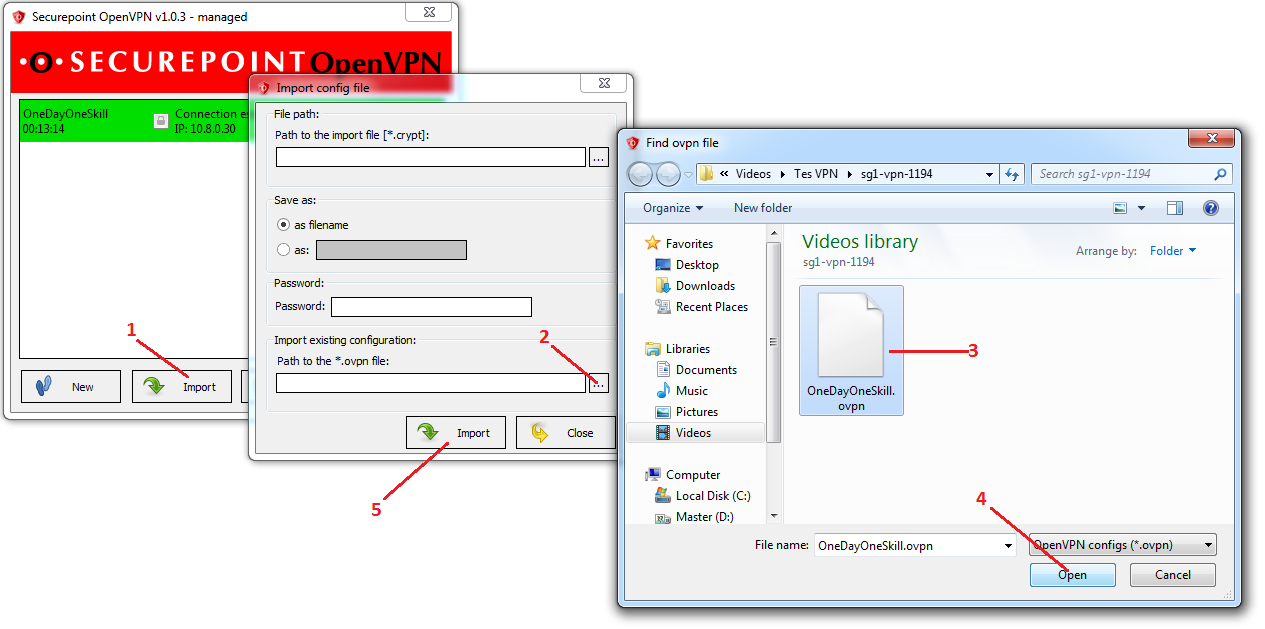Click the Forward arrow in the file dialog
This screenshot has width=1265, height=629.
667,174
